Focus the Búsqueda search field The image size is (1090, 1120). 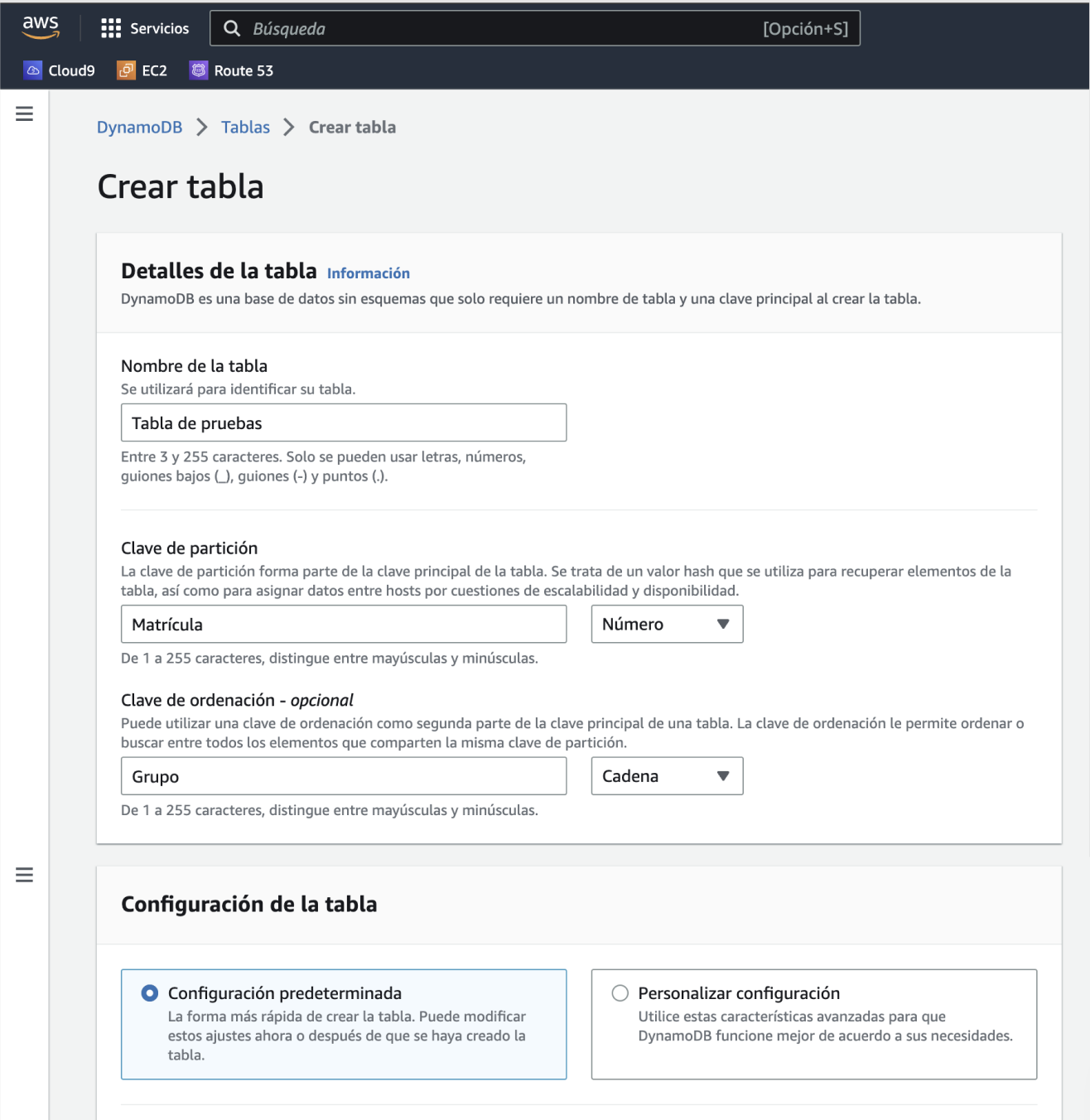(535, 28)
